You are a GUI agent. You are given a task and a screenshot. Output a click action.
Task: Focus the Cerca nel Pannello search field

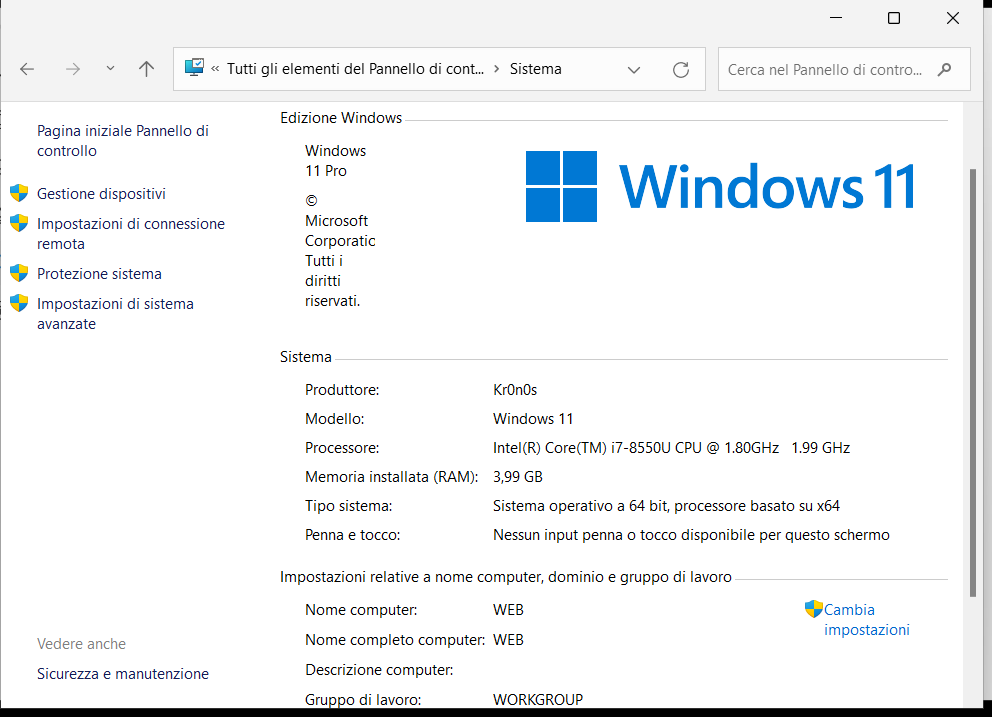click(x=844, y=69)
